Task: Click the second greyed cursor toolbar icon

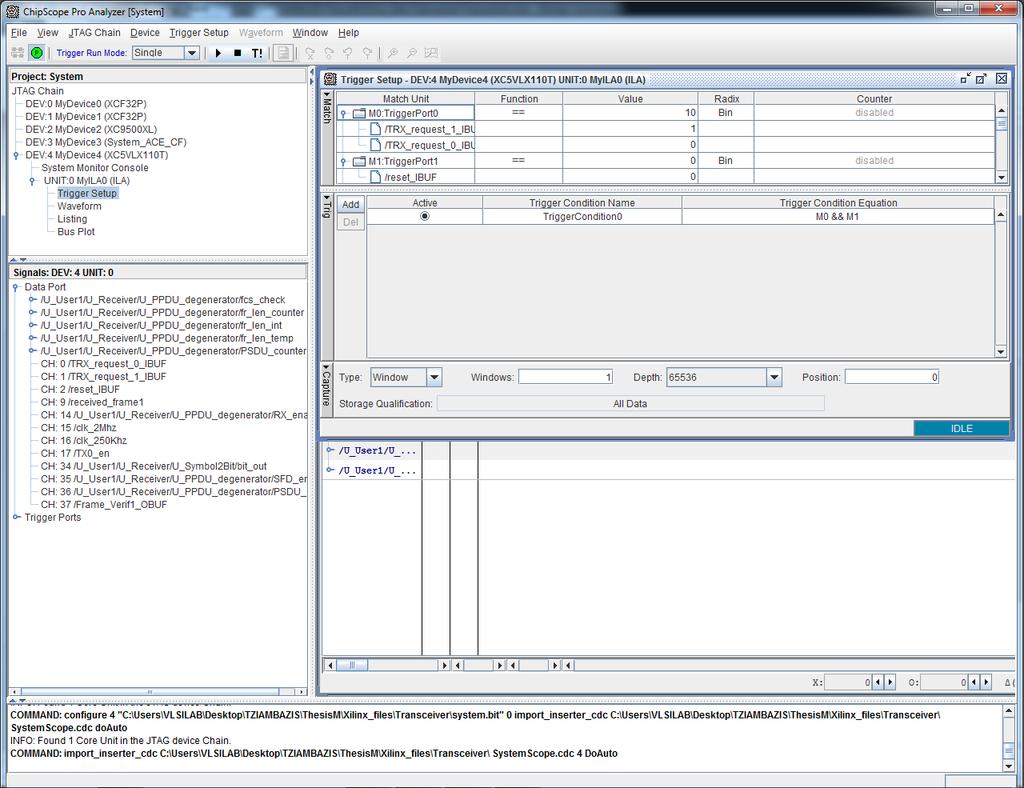Action: pos(328,53)
